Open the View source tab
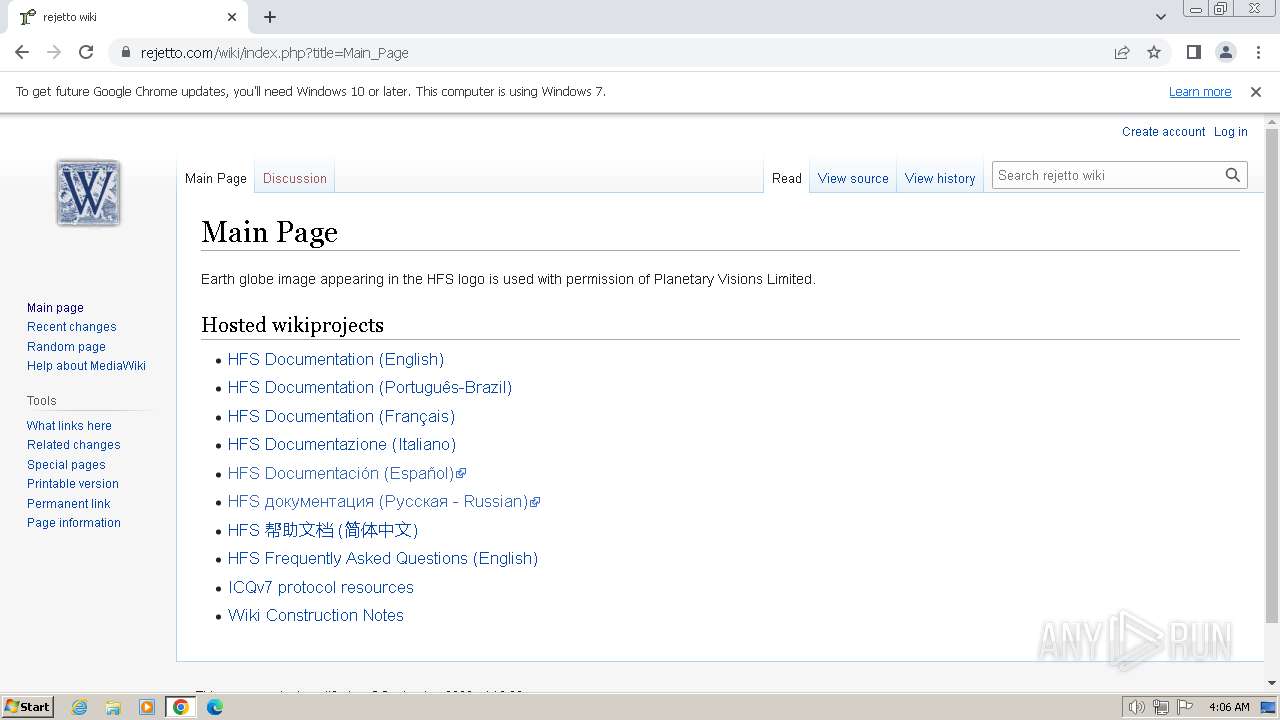Viewport: 1280px width, 720px height. 853,178
